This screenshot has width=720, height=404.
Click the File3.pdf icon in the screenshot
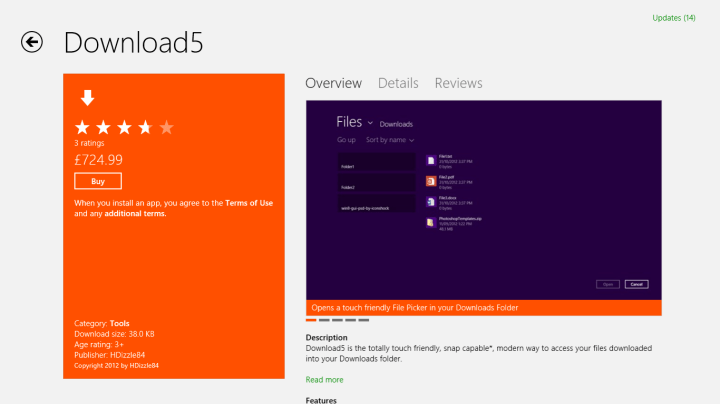(430, 181)
